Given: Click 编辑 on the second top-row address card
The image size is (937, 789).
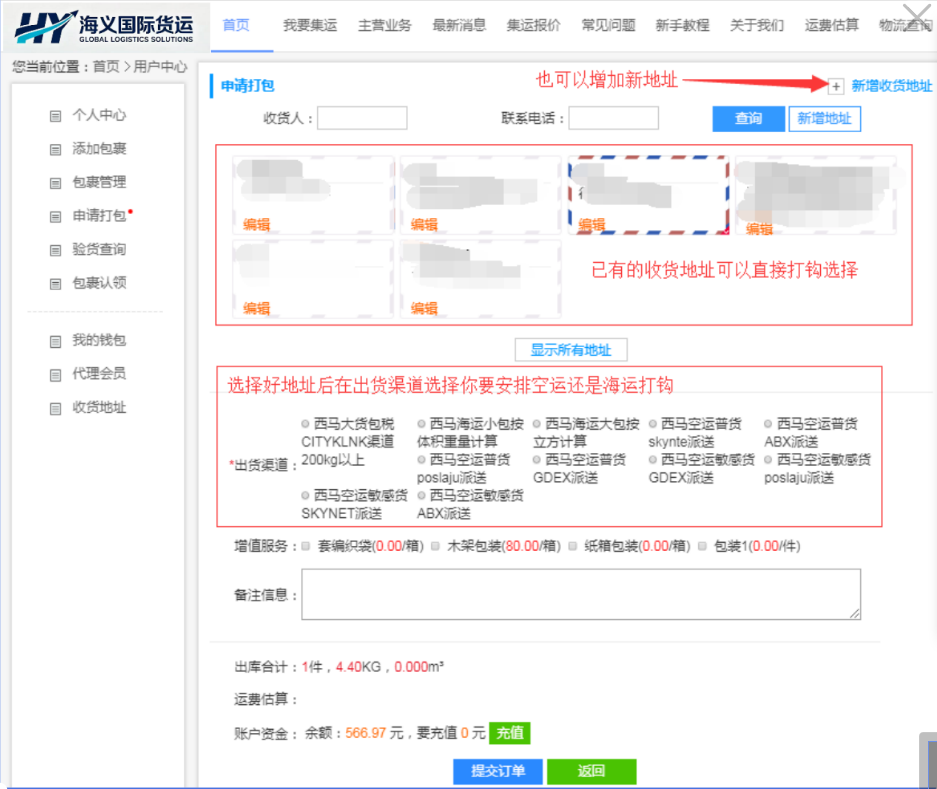Looking at the screenshot, I should tap(424, 225).
